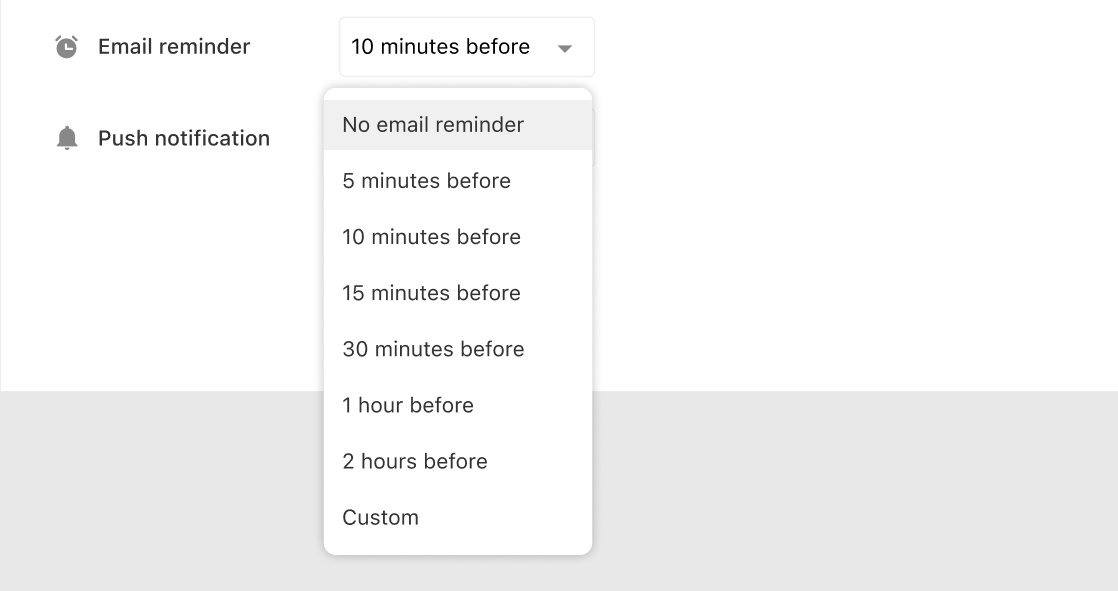Choose the last entry to set custom time
Viewport: 1118px width, 591px height.
pos(381,517)
